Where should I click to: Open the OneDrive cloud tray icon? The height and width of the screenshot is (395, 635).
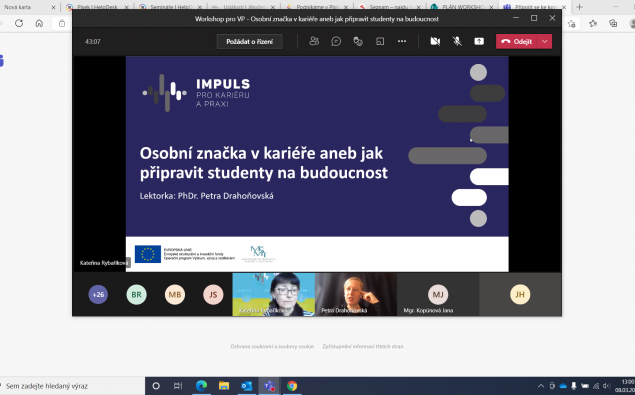coord(563,386)
